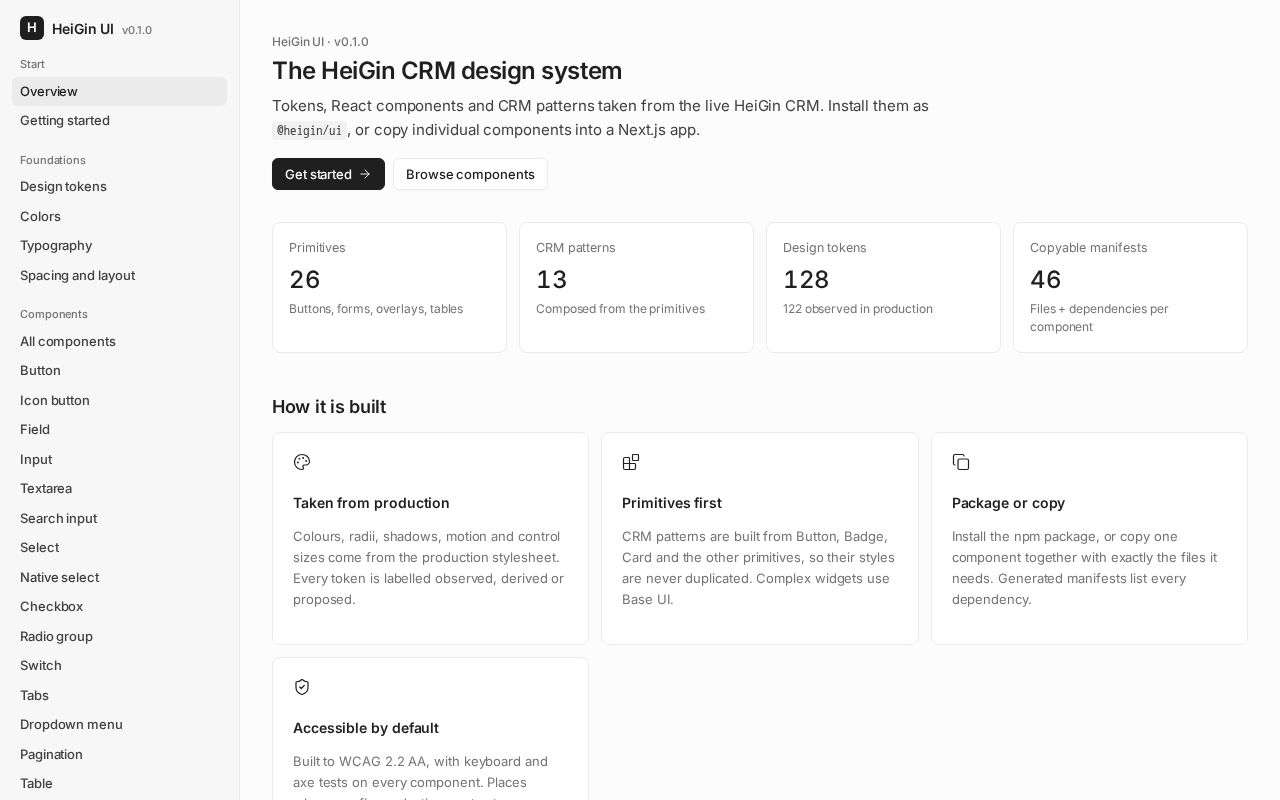Screen dimensions: 1280x800
Task: Click the blocks icon above Primitives first
Action: [631, 462]
